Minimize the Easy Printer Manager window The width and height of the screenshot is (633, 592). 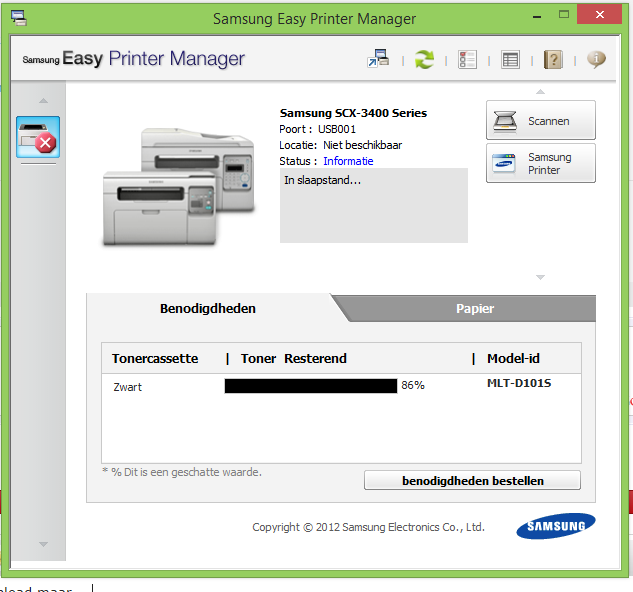coord(537,17)
